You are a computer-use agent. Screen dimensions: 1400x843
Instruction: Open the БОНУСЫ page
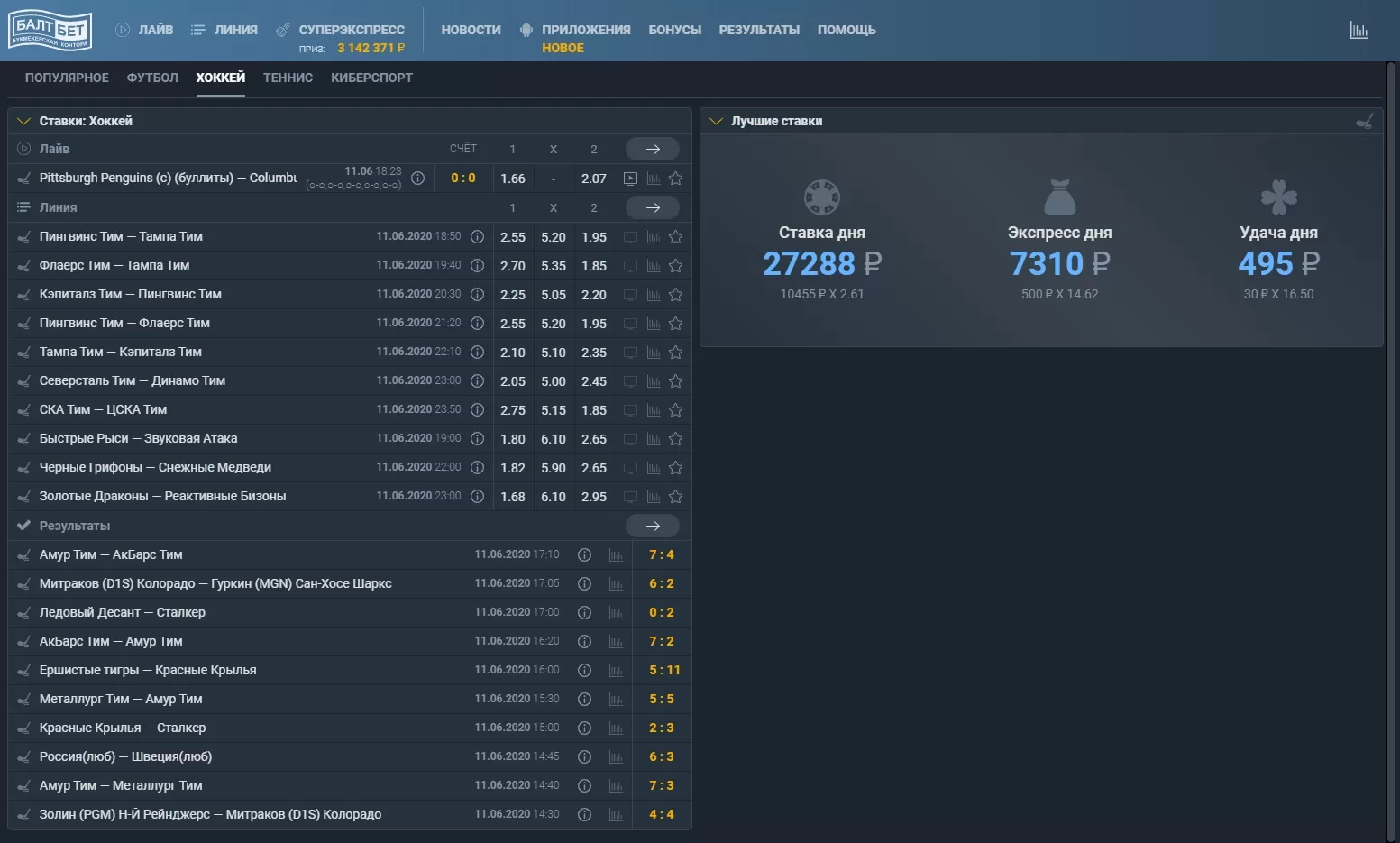673,29
